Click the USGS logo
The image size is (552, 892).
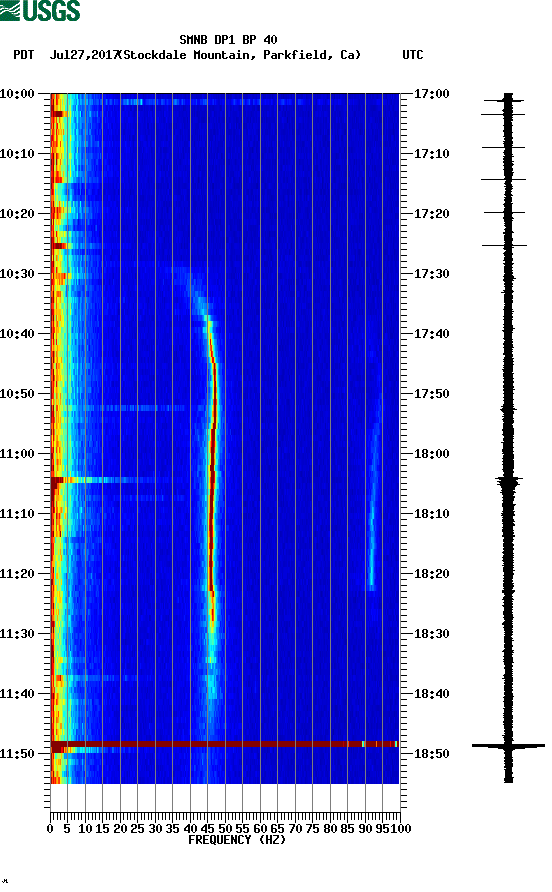click(x=40, y=10)
